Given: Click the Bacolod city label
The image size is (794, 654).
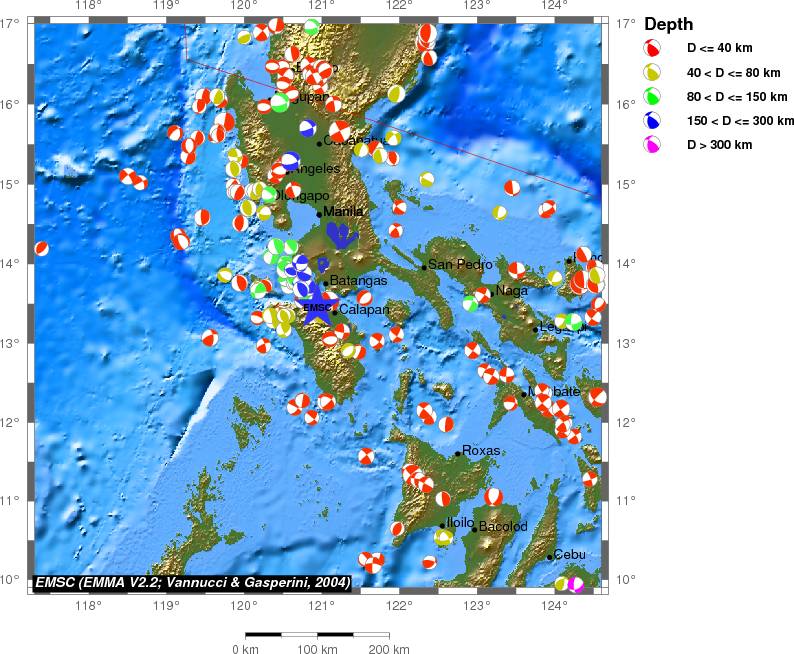Looking at the screenshot, I should (503, 526).
